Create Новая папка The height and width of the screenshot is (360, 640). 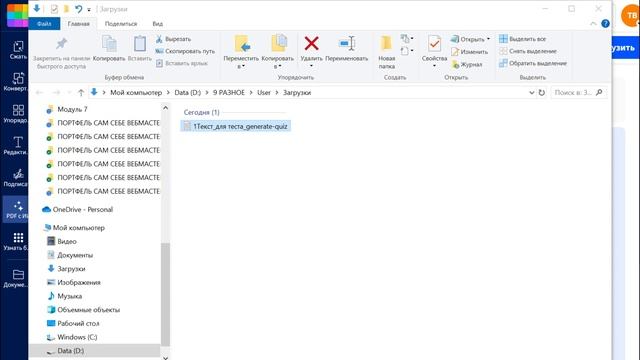pyautogui.click(x=386, y=52)
